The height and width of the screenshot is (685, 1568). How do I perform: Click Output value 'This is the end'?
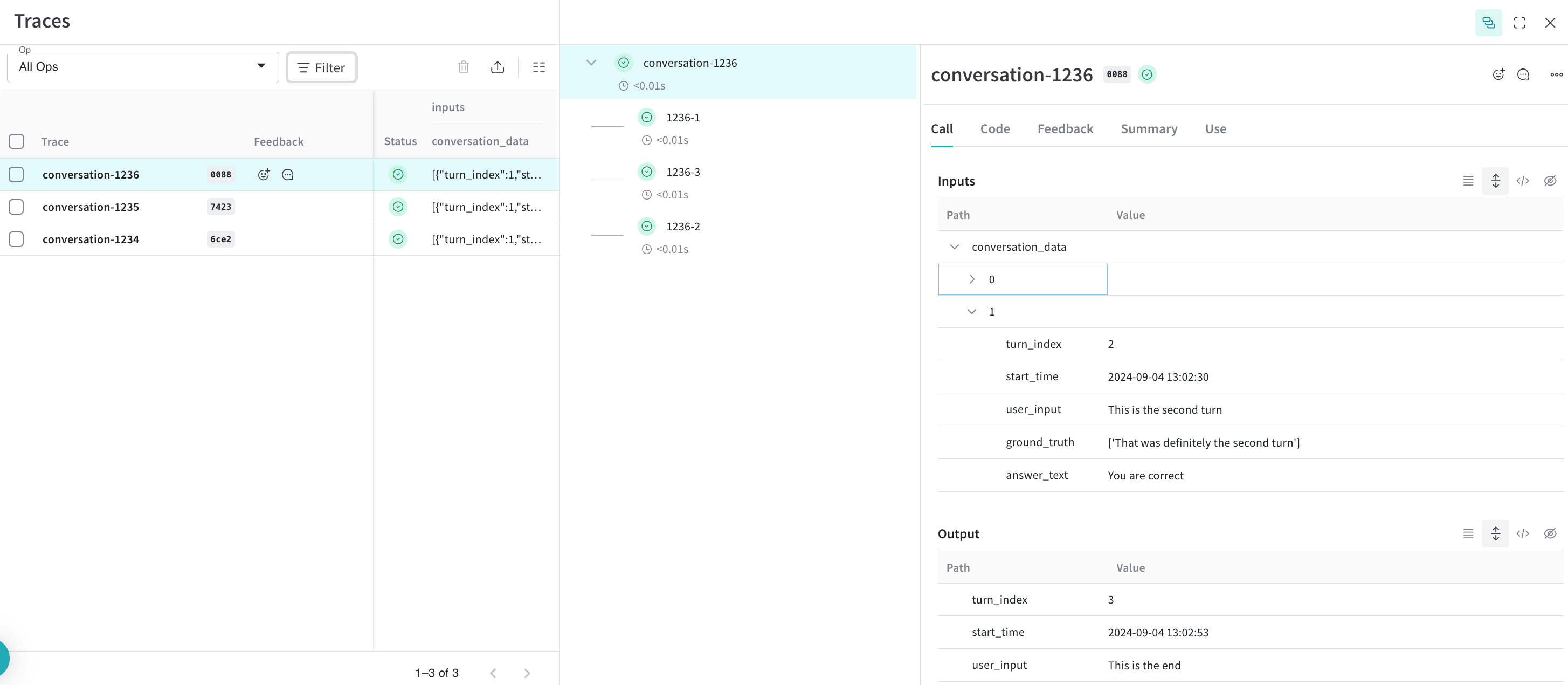1144,666
